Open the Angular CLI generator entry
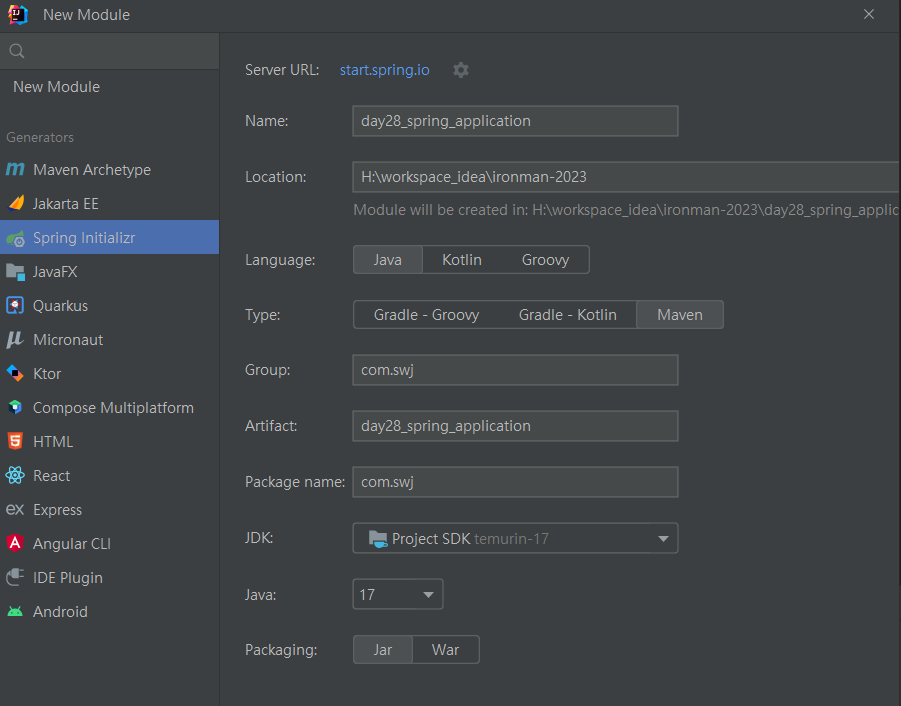This screenshot has width=901, height=706. pyautogui.click(x=72, y=544)
